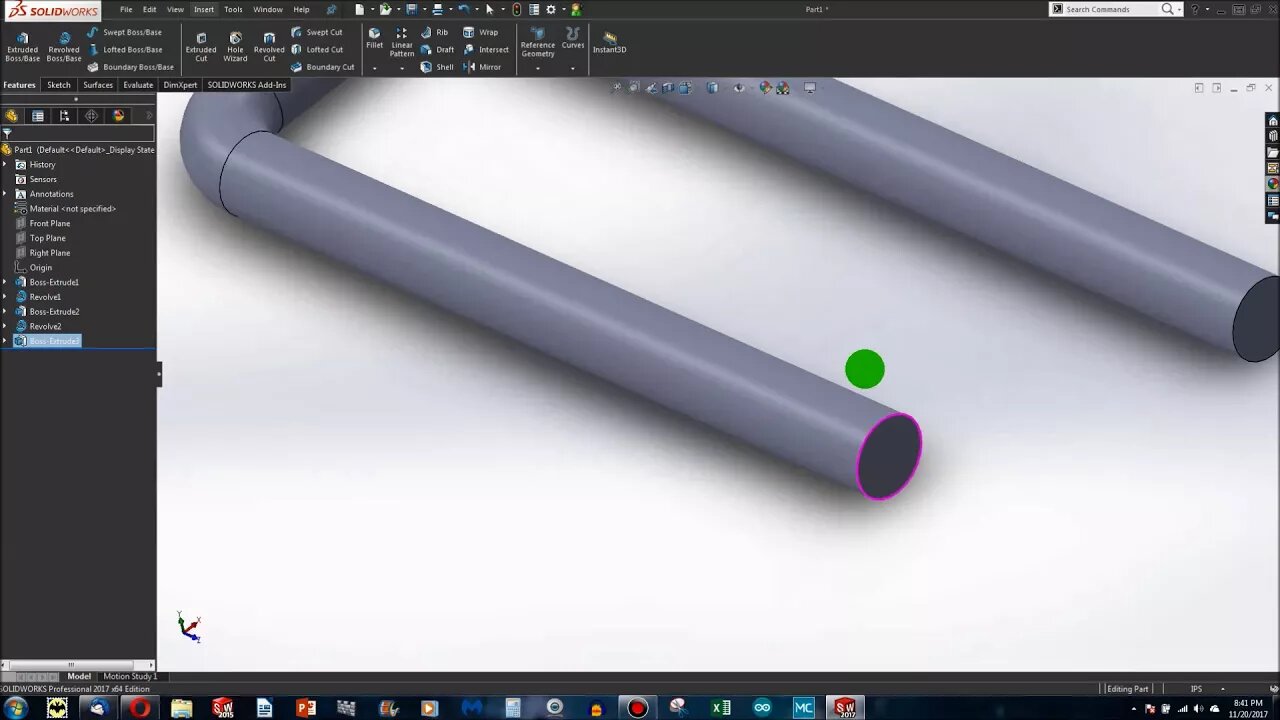Open the Insert menu
Viewport: 1280px width, 720px height.
(204, 9)
